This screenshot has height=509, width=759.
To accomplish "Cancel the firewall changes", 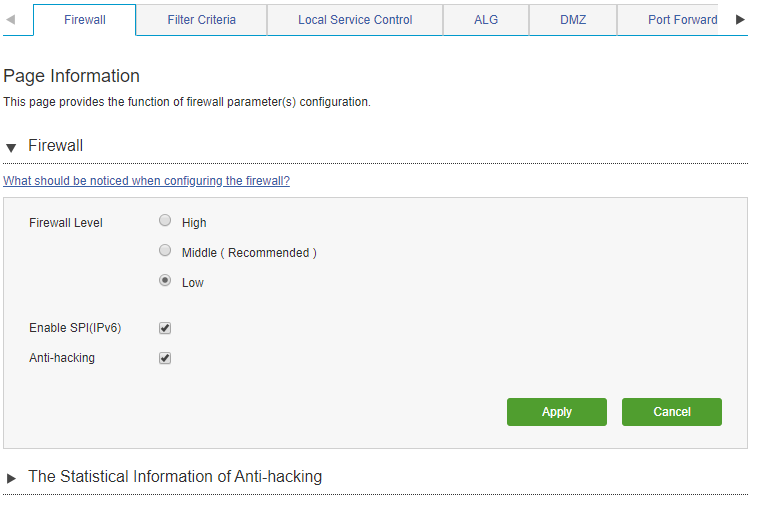I will pos(672,412).
